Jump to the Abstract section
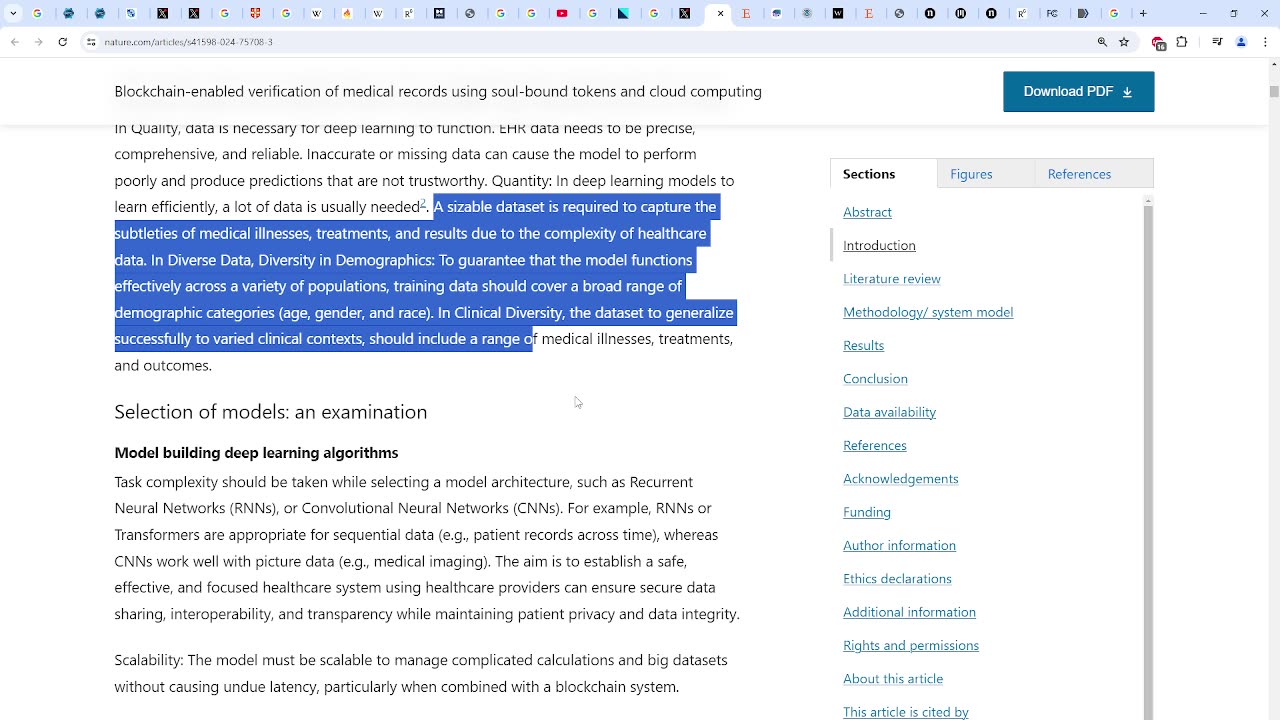Viewport: 1280px width, 720px height. point(867,212)
